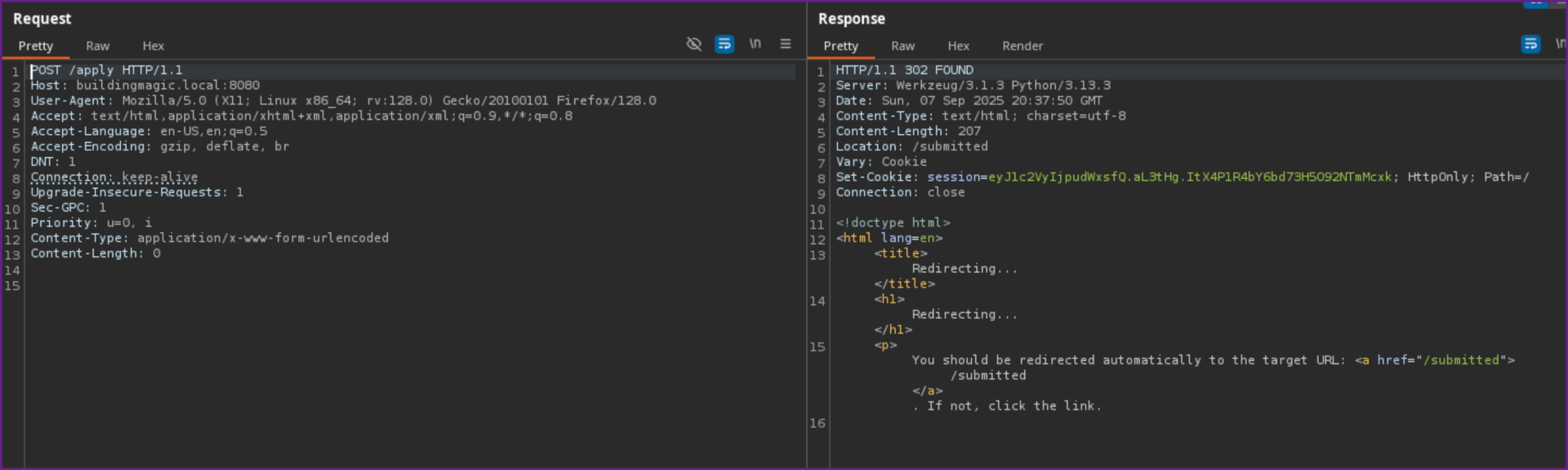Switch Response view to Hex tab
1568x470 pixels.
point(958,47)
